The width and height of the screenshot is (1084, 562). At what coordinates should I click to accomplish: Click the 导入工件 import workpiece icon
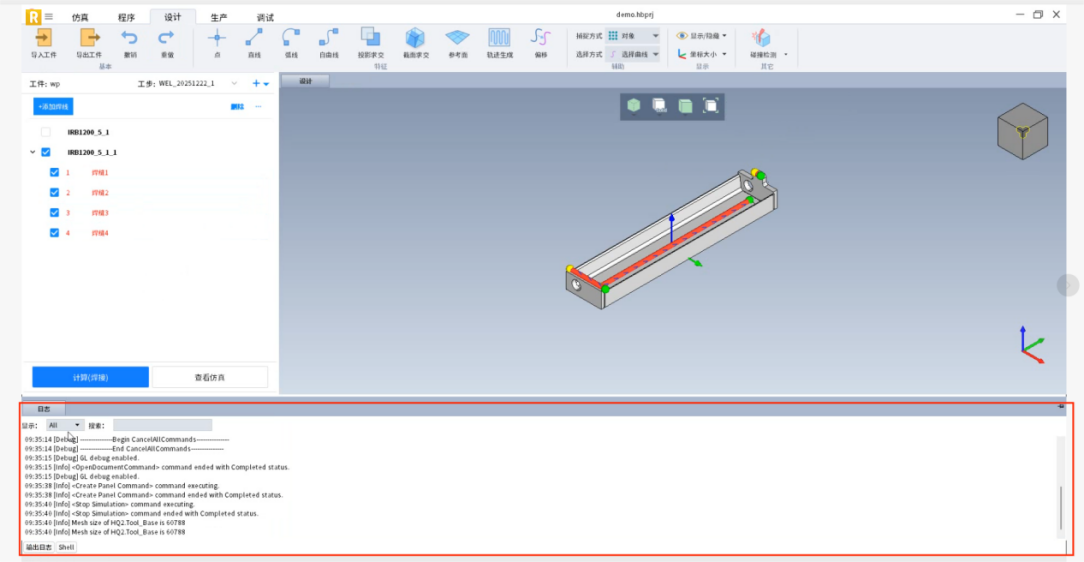43,38
